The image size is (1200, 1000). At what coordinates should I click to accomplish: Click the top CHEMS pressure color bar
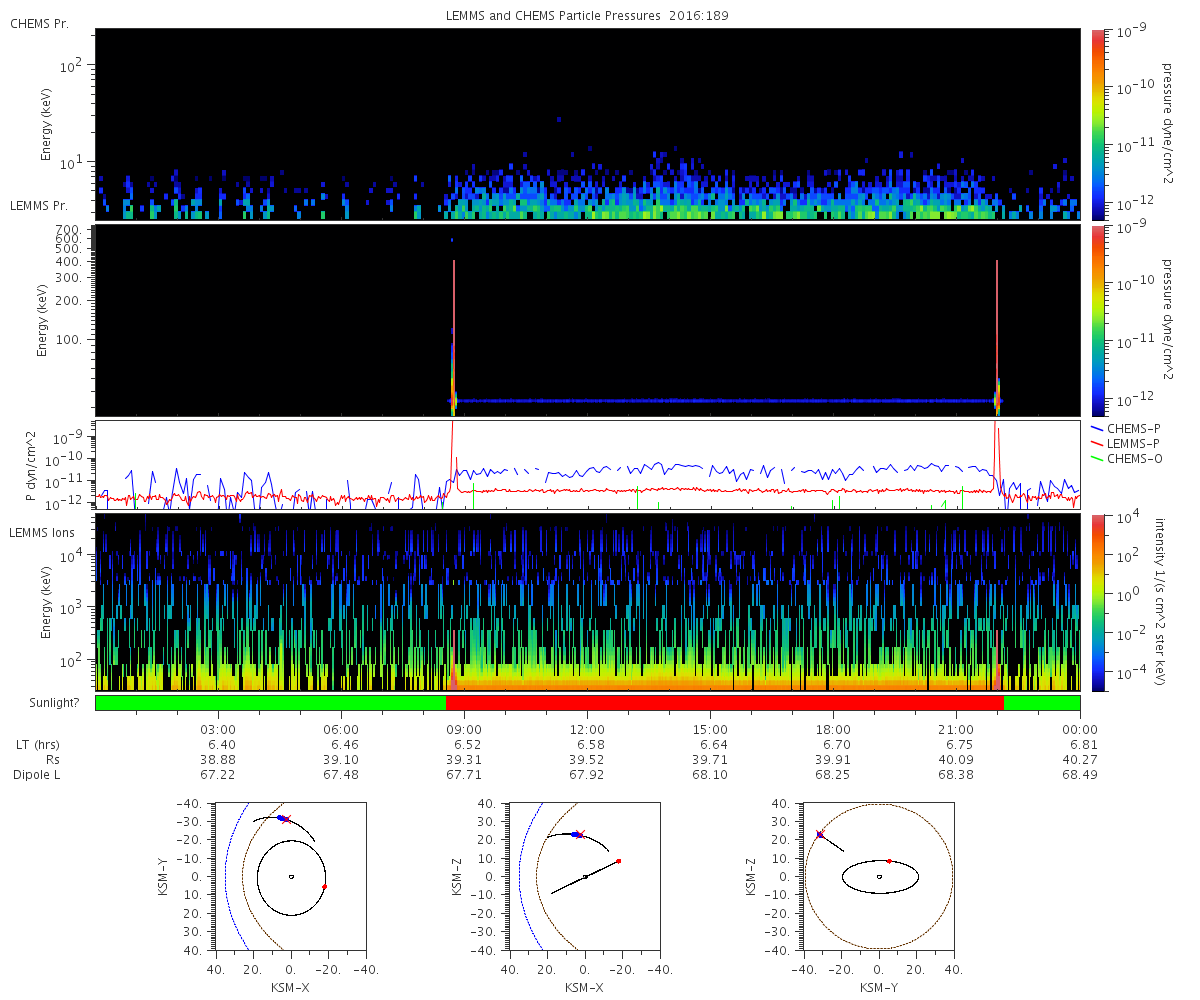tap(1098, 124)
